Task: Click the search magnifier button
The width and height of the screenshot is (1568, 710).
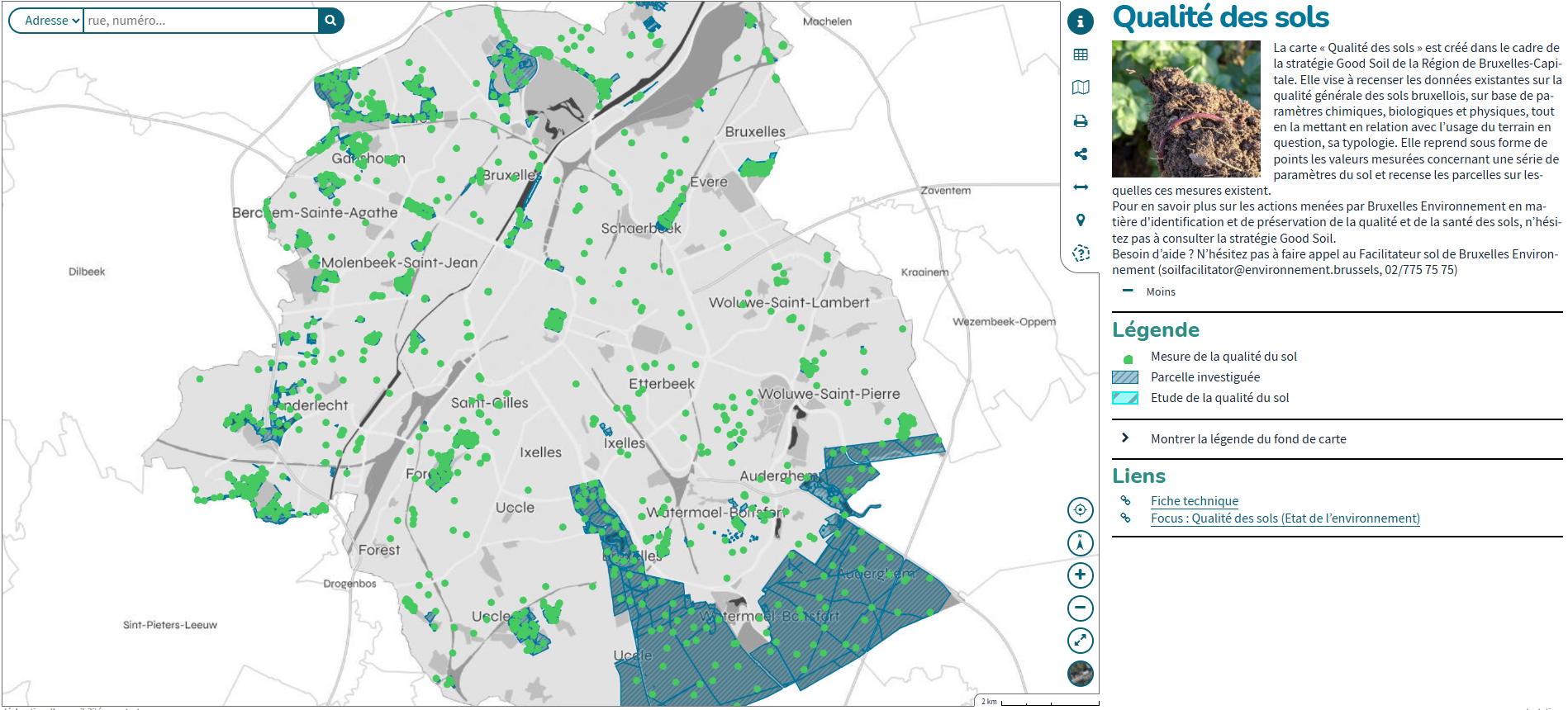Action: pyautogui.click(x=330, y=21)
